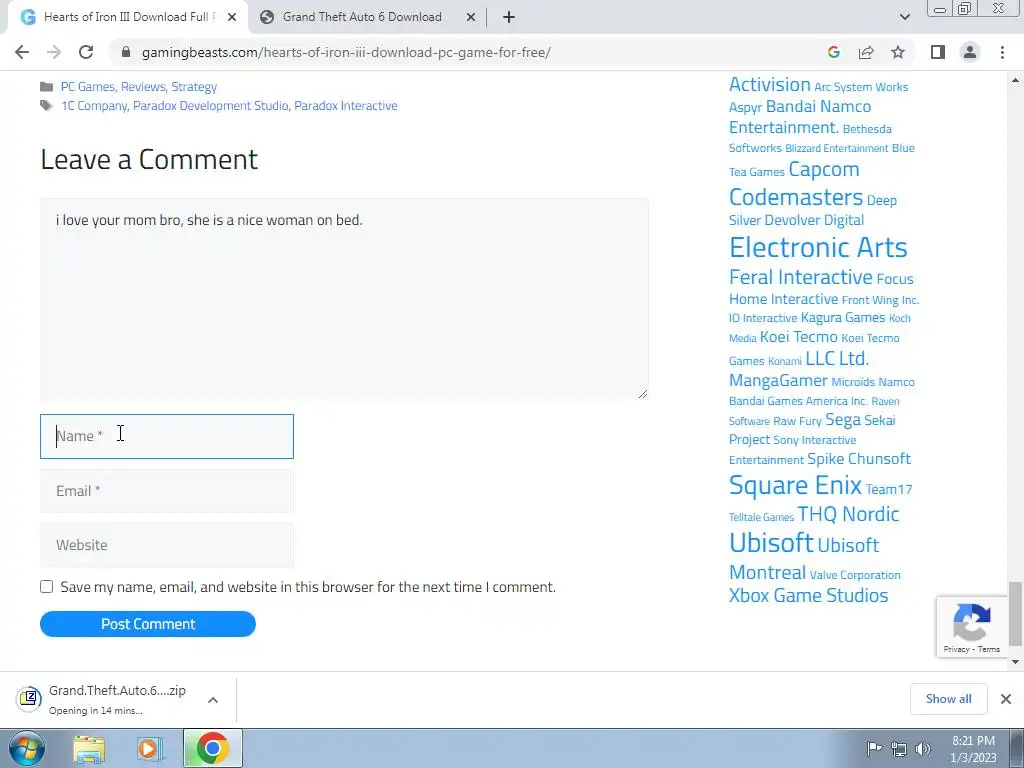Open the PC Games category link
1024x768 pixels.
pyautogui.click(x=88, y=86)
